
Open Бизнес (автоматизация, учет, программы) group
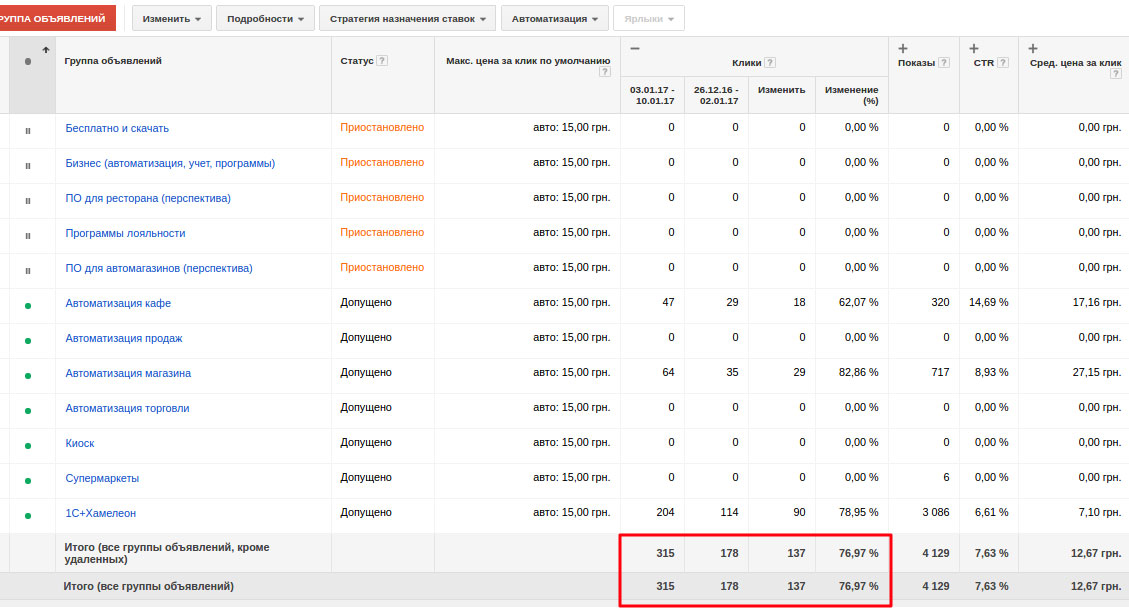[170, 163]
